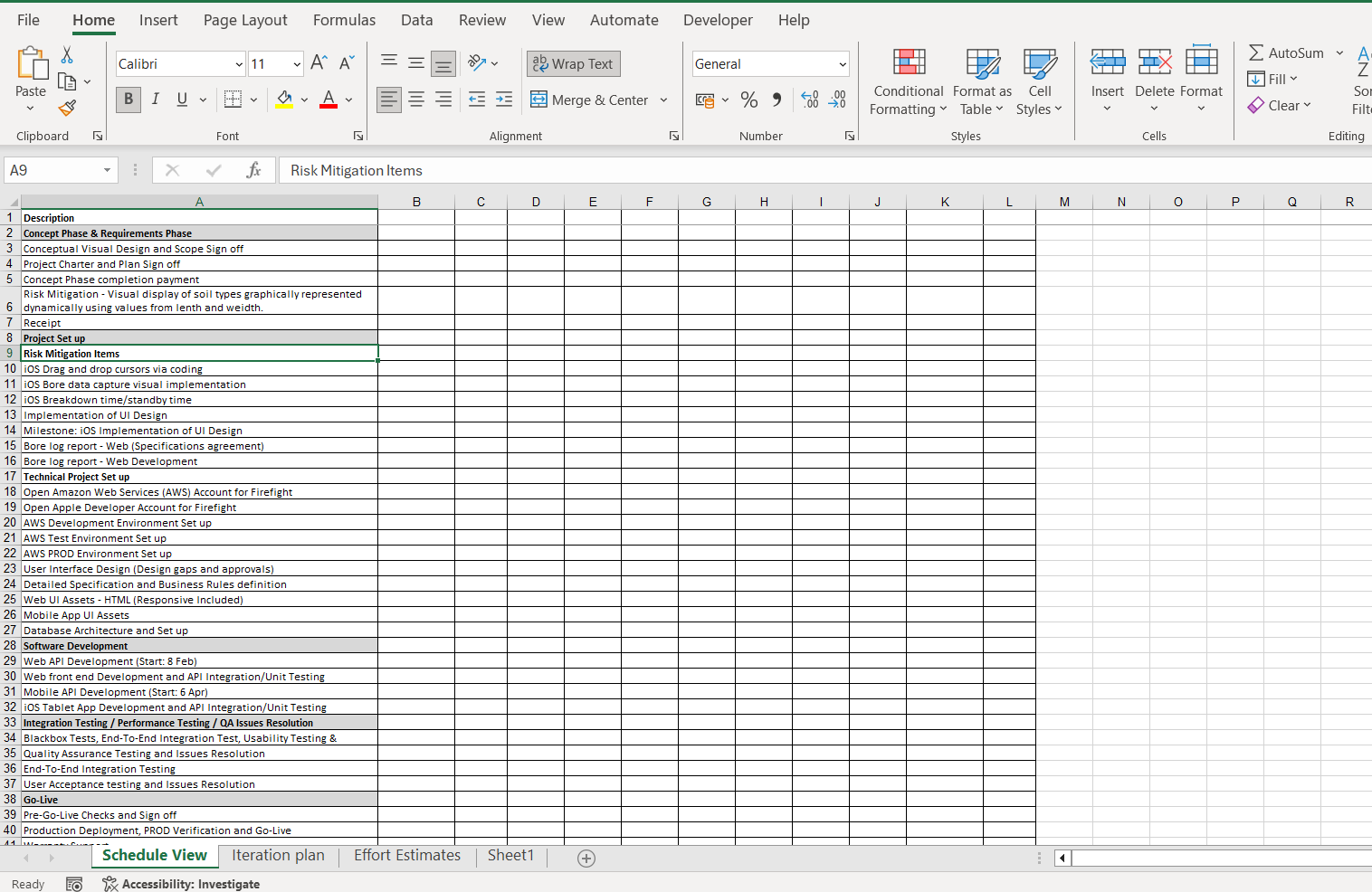Apply Percent Style formatting
Screen dimensions: 1372x892
pos(749,100)
